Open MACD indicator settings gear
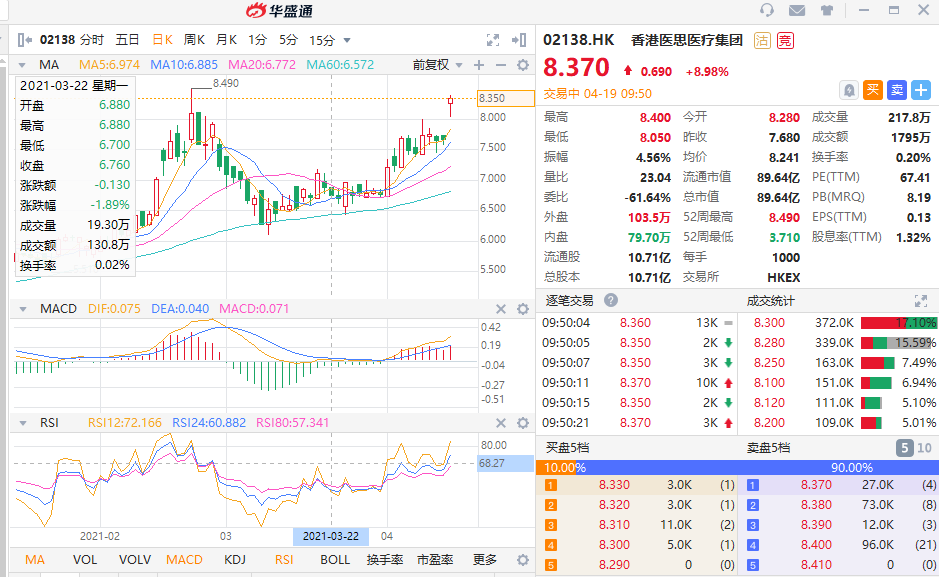This screenshot has width=939, height=577. (523, 309)
